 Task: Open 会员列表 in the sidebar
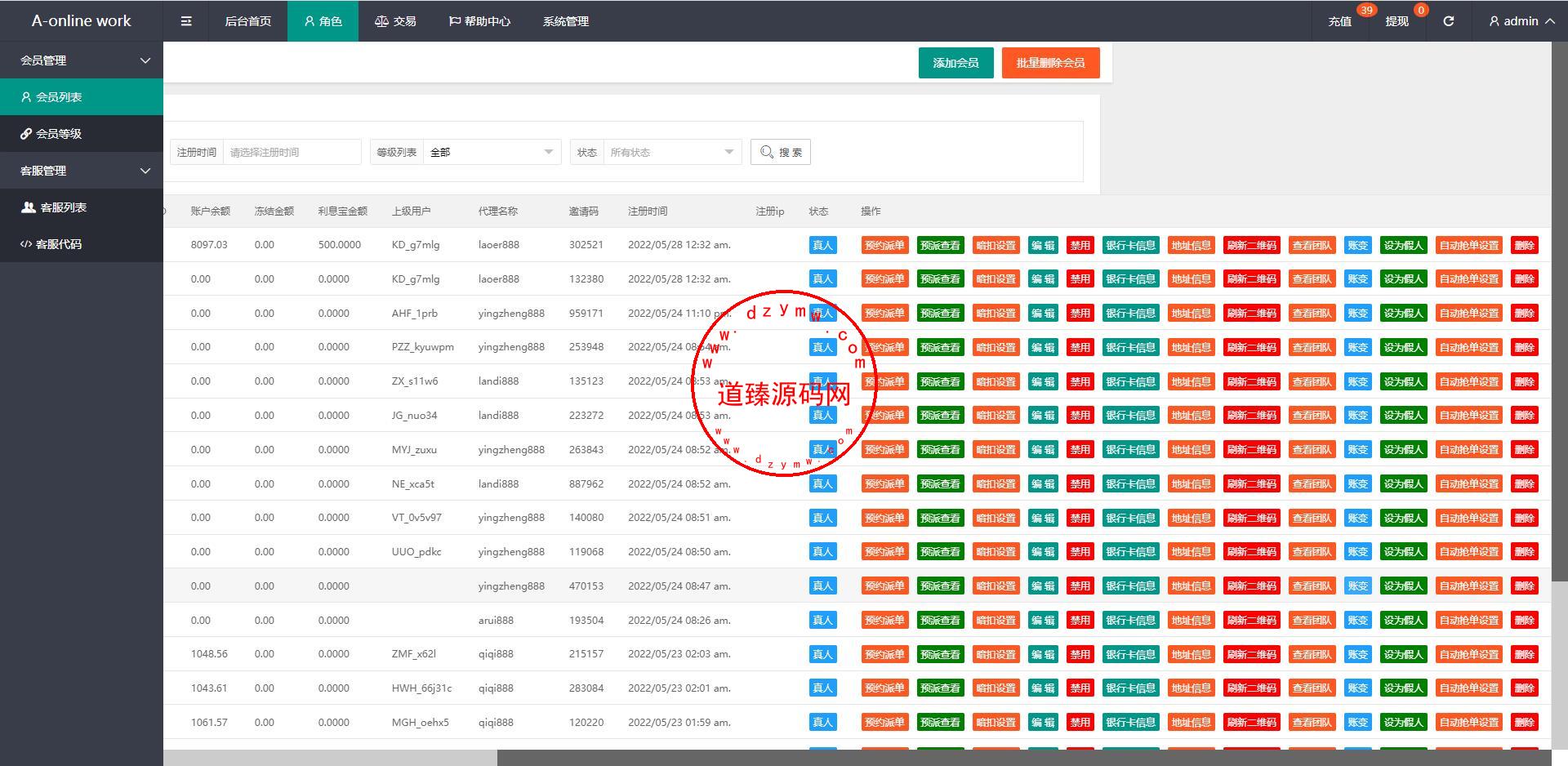82,97
